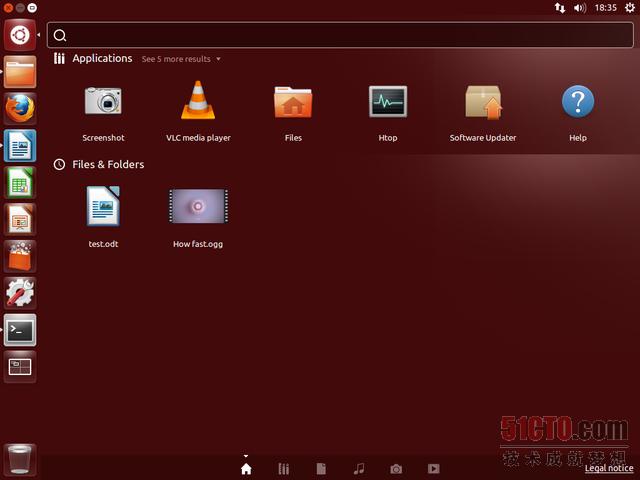Open the test.odt document
Image resolution: width=640 pixels, height=480 pixels.
click(x=103, y=217)
